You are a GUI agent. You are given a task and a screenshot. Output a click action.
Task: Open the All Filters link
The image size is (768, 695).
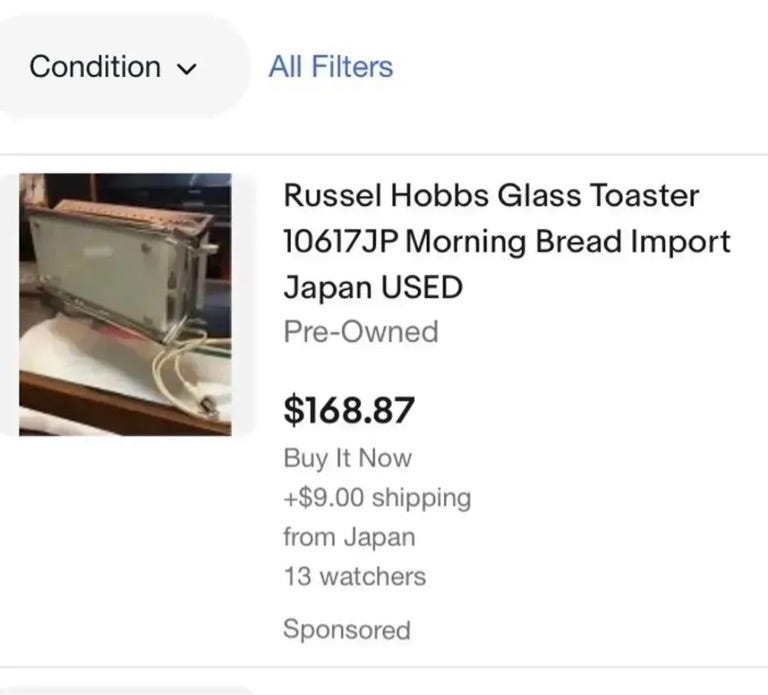[330, 67]
